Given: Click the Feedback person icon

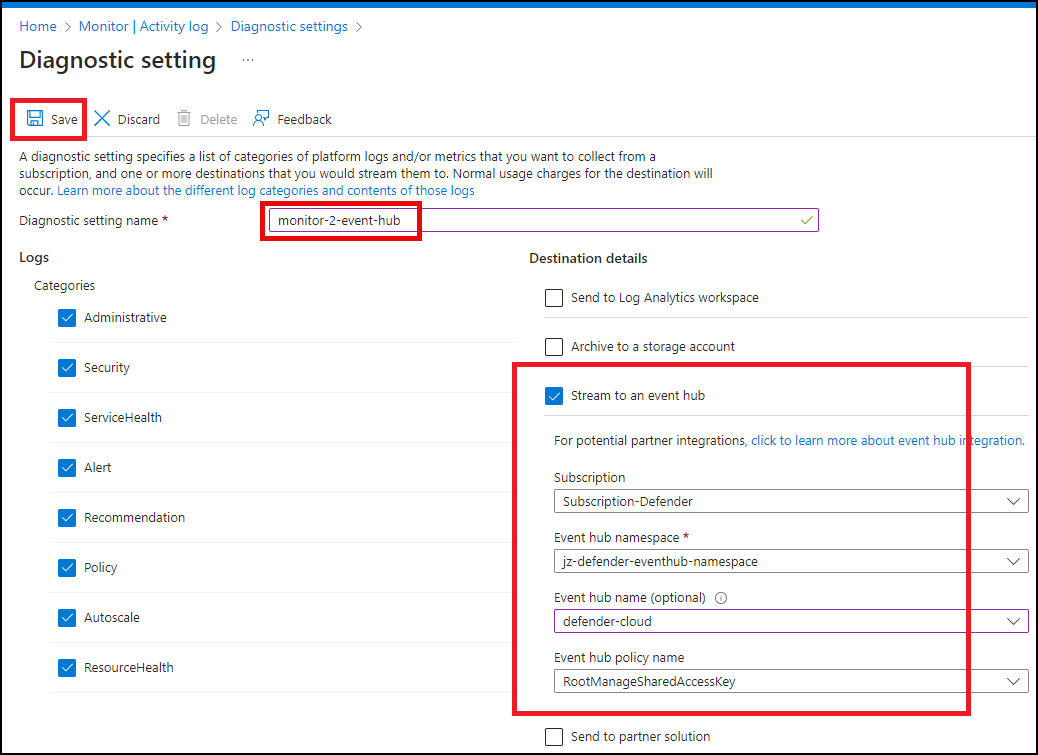Looking at the screenshot, I should 261,119.
